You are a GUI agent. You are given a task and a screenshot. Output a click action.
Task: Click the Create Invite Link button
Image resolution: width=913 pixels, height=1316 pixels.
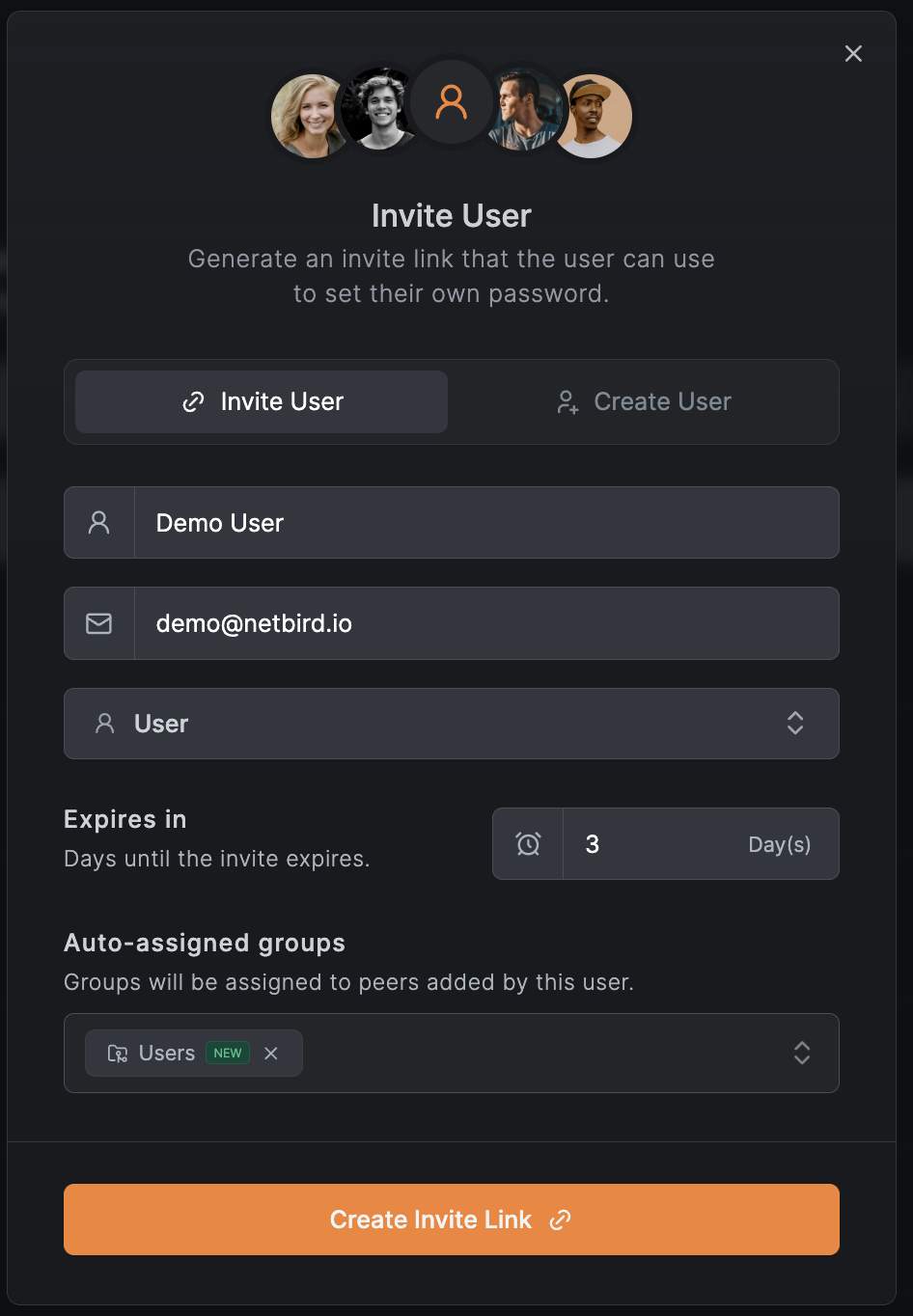click(451, 1220)
